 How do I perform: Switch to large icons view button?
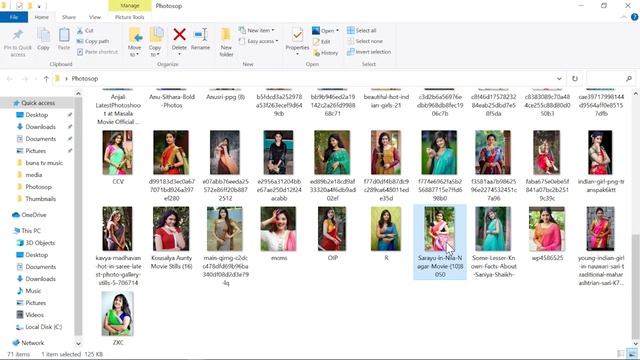632,354
